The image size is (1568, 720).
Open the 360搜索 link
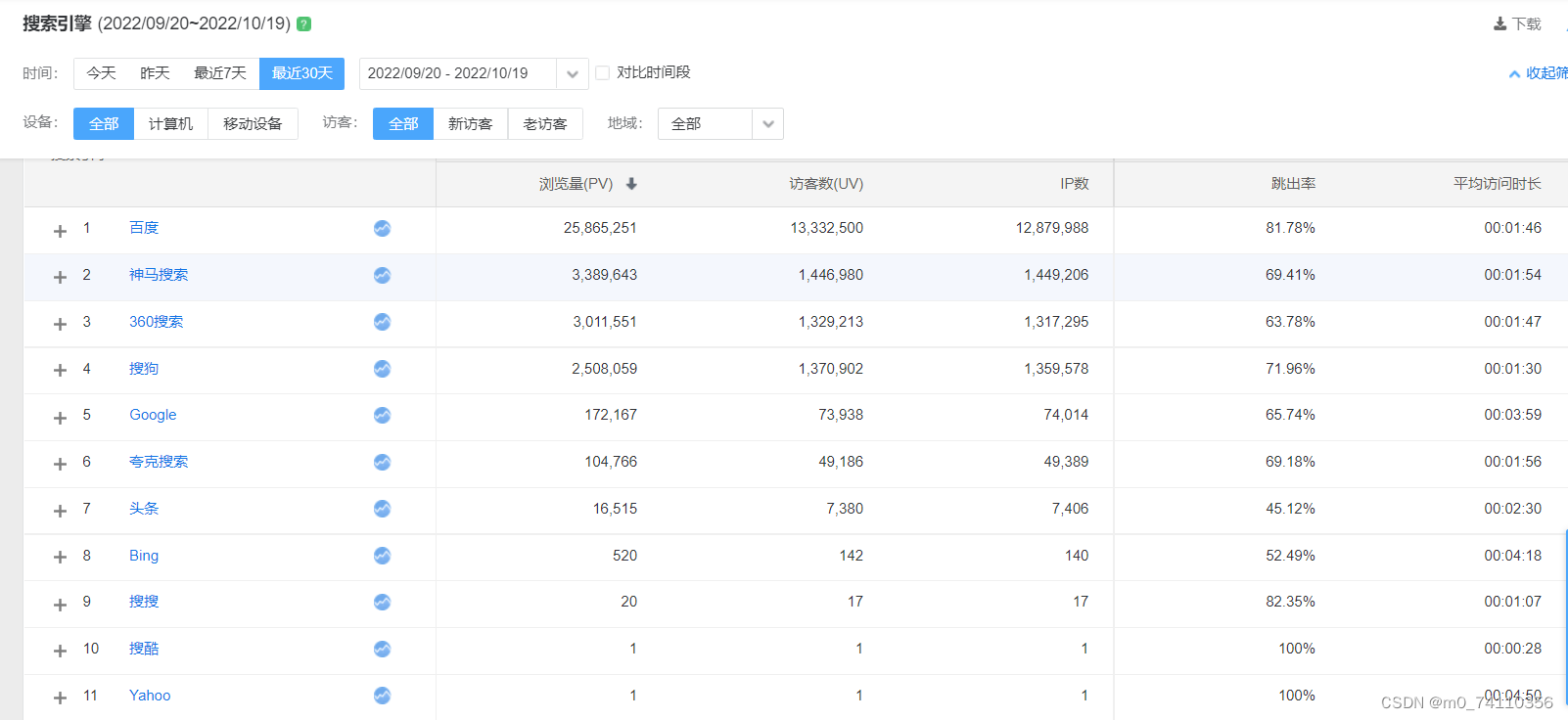coord(157,322)
